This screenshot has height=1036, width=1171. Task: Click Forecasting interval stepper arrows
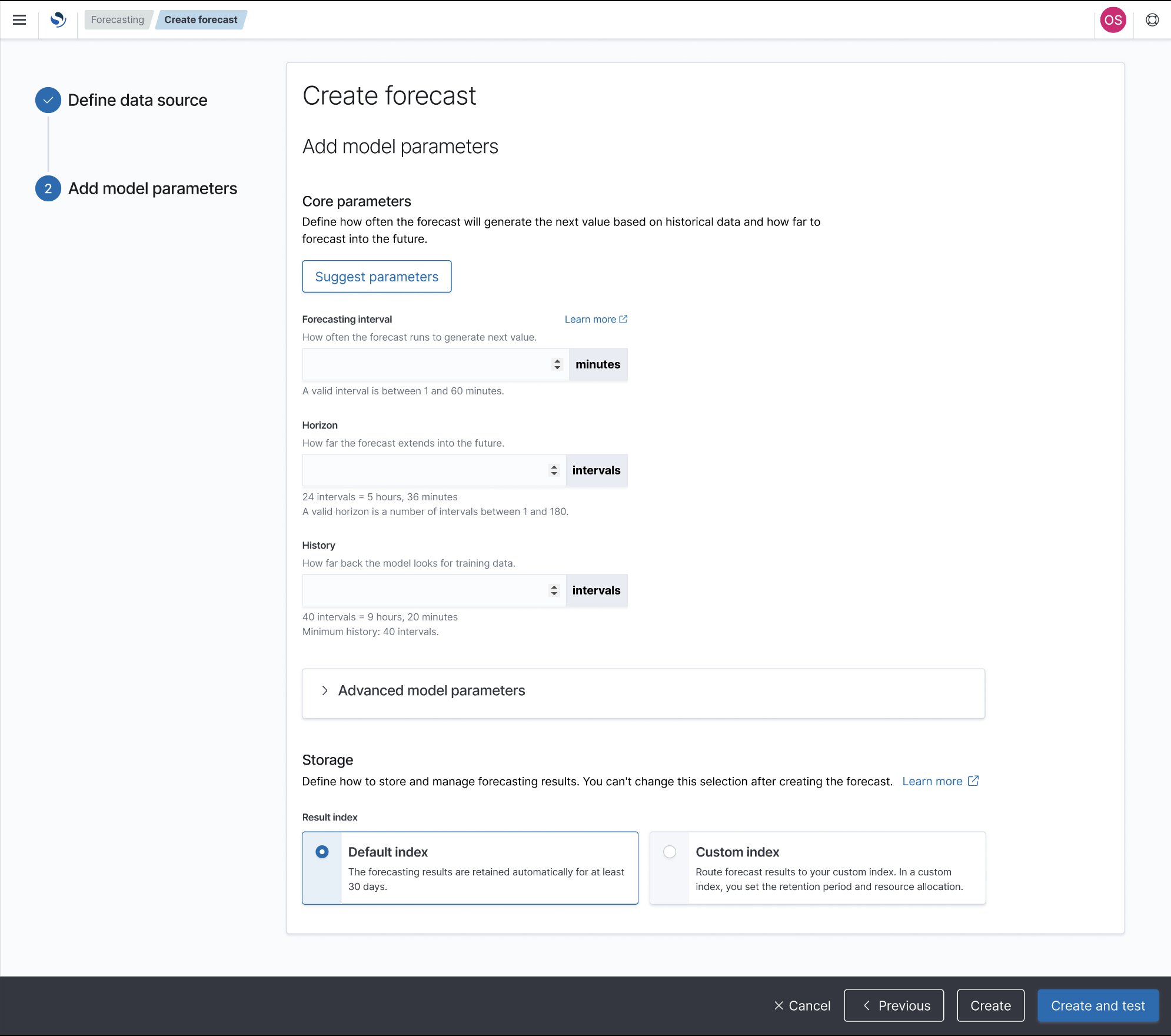pos(557,364)
